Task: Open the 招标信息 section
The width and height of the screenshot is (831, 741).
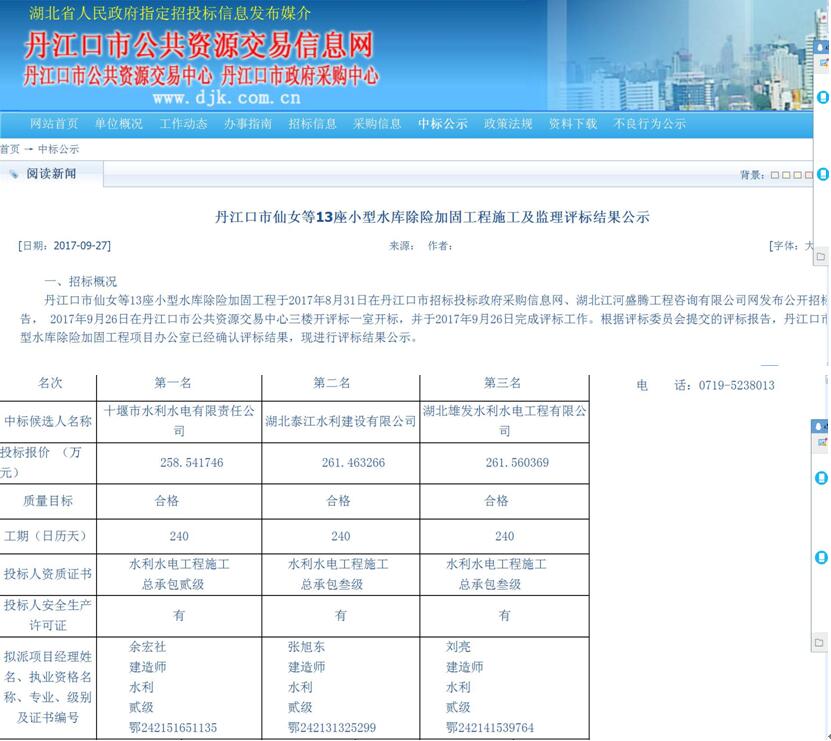Action: [313, 124]
